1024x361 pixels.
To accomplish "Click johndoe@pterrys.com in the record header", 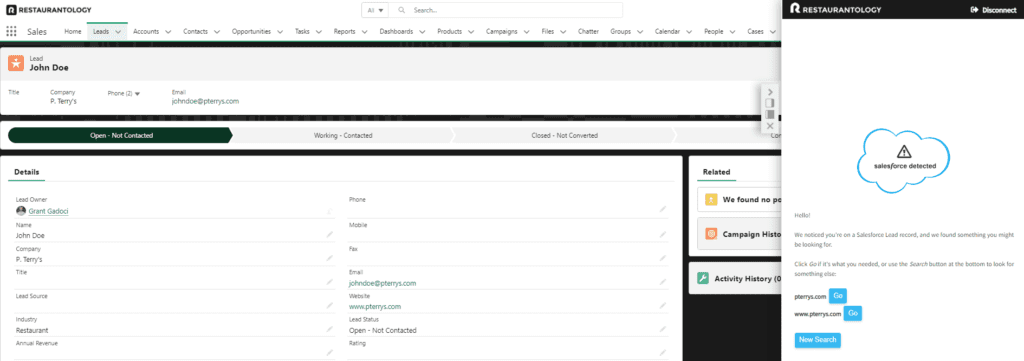I will point(205,101).
